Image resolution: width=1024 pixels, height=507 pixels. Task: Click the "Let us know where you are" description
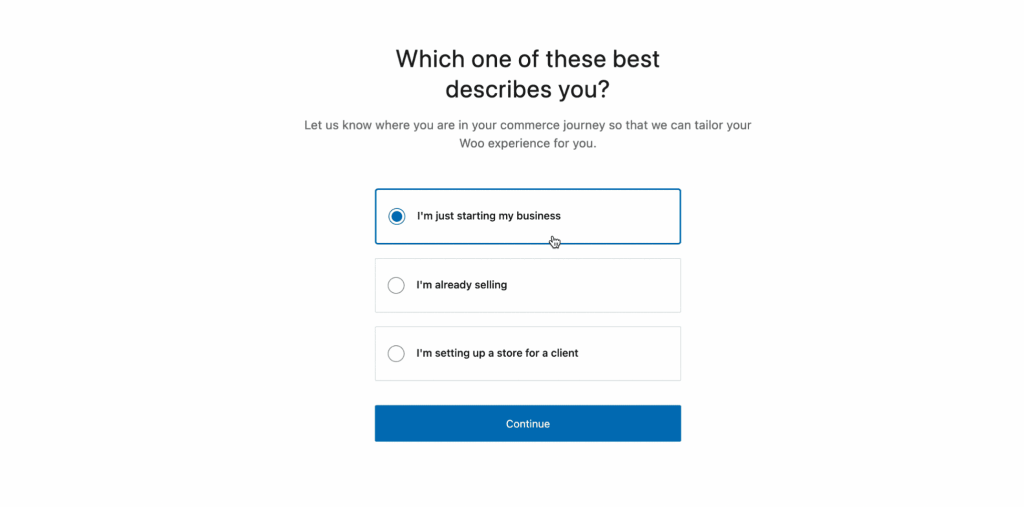[x=527, y=125]
